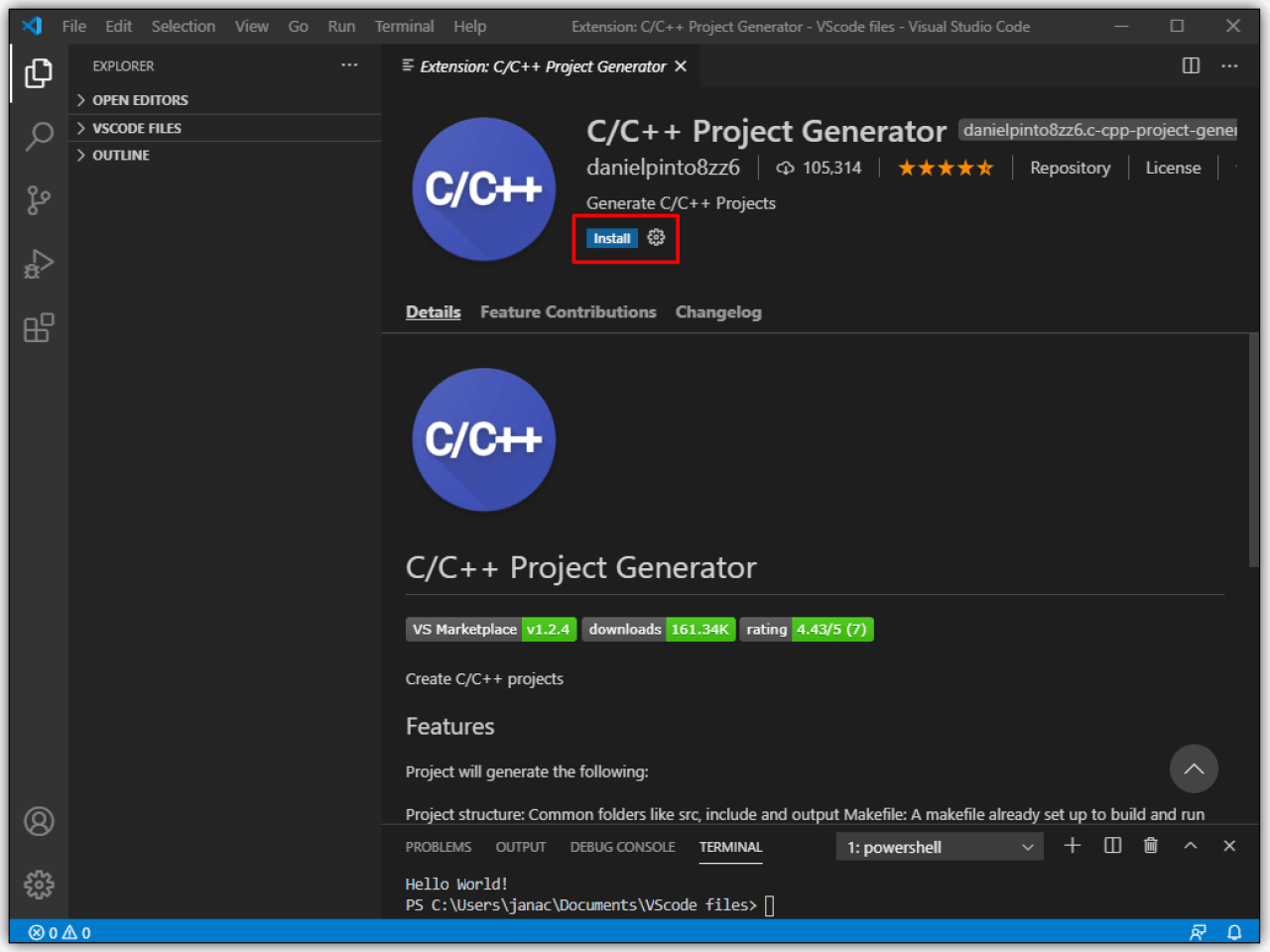1270x952 pixels.
Task: Click the Accounts icon in activity bar
Action: [x=38, y=821]
